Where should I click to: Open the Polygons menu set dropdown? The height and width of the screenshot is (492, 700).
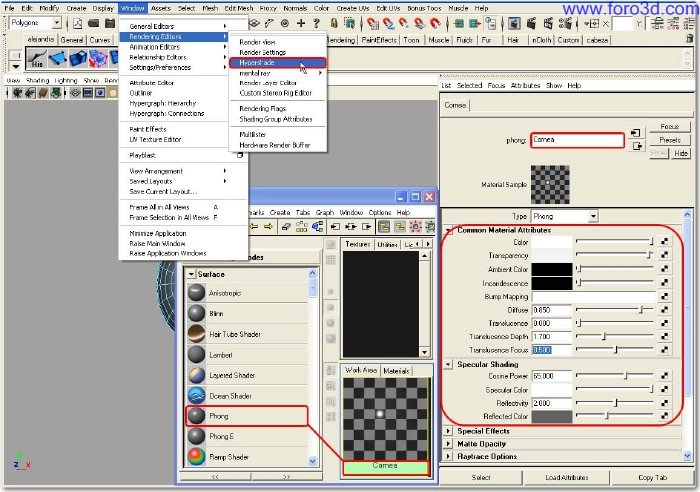coord(57,22)
